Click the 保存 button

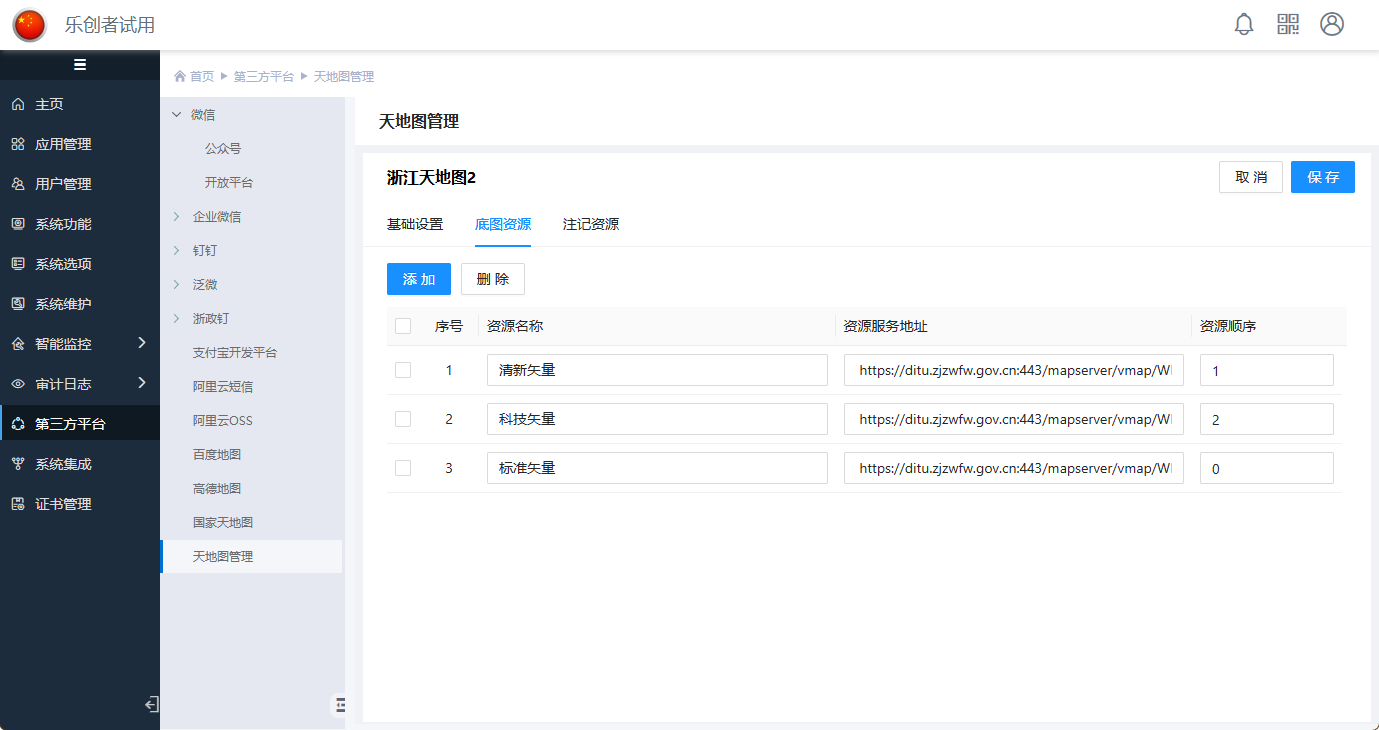(1322, 177)
